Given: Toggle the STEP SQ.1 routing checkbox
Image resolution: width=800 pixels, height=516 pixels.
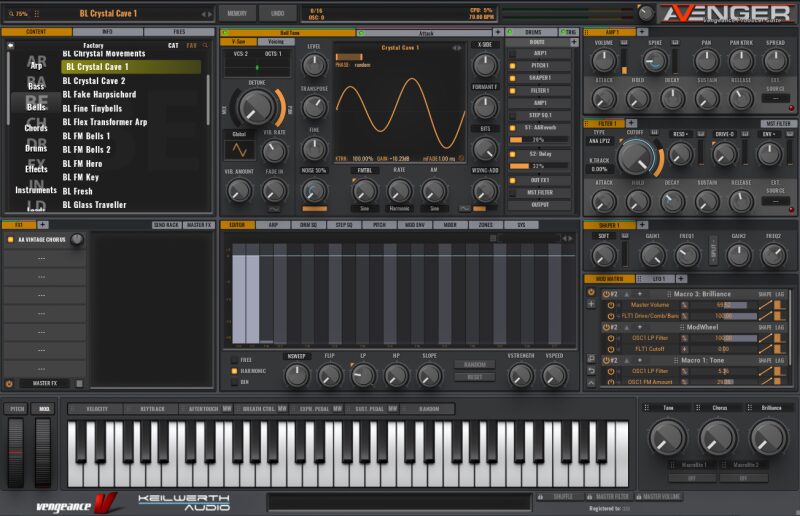Looking at the screenshot, I should [513, 115].
